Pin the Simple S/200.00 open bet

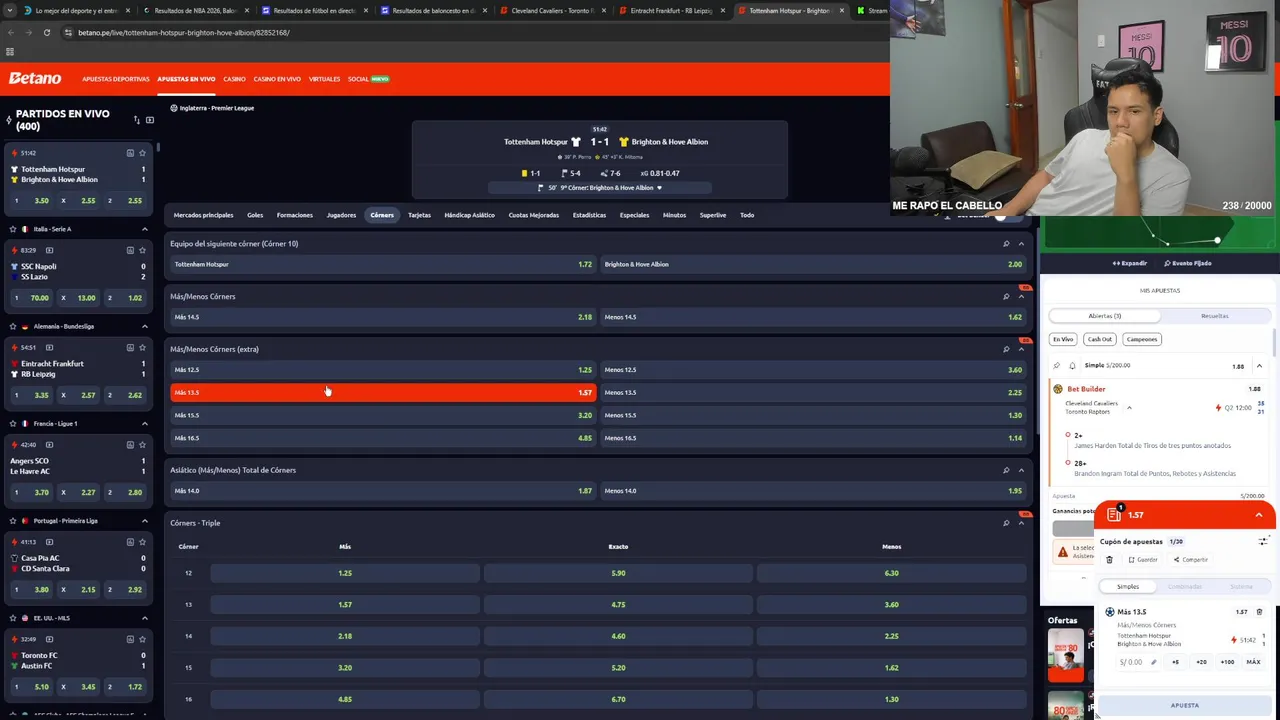pos(1057,366)
